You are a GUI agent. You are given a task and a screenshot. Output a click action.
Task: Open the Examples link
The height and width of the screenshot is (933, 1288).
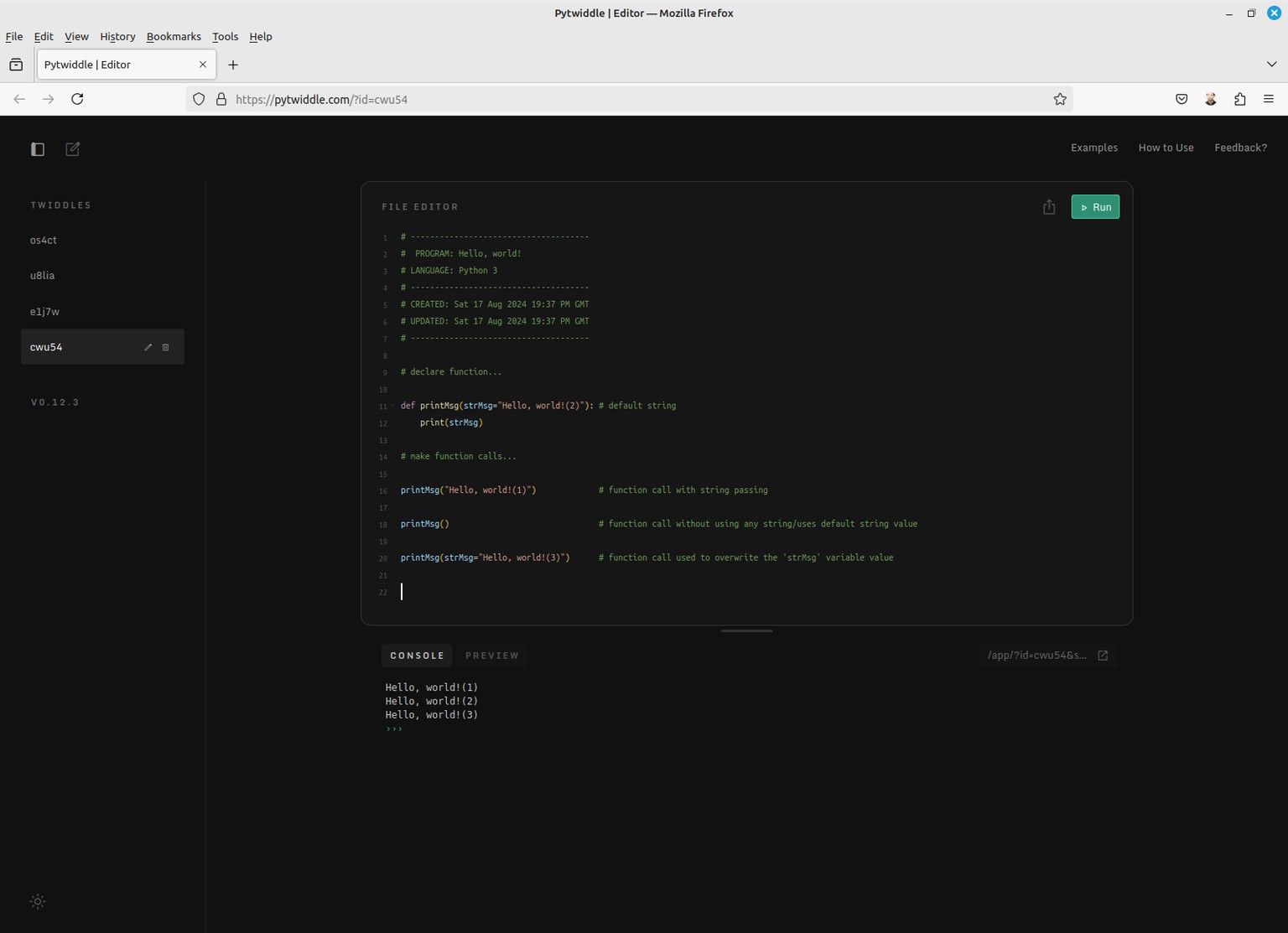click(x=1094, y=148)
